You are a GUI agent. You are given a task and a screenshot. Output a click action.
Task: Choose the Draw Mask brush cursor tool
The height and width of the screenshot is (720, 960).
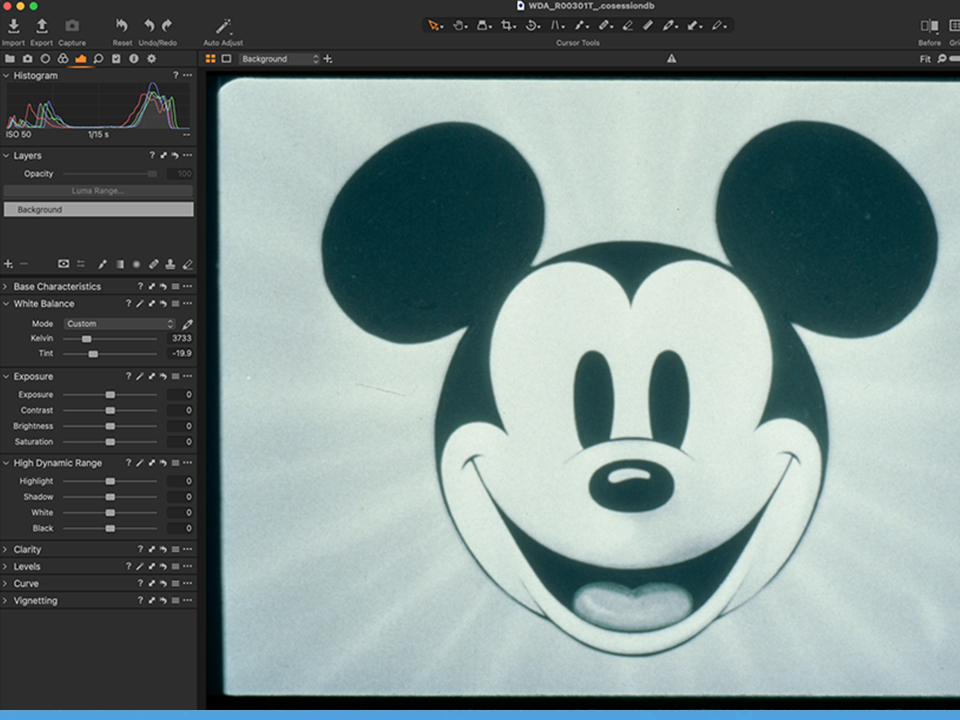click(x=580, y=26)
